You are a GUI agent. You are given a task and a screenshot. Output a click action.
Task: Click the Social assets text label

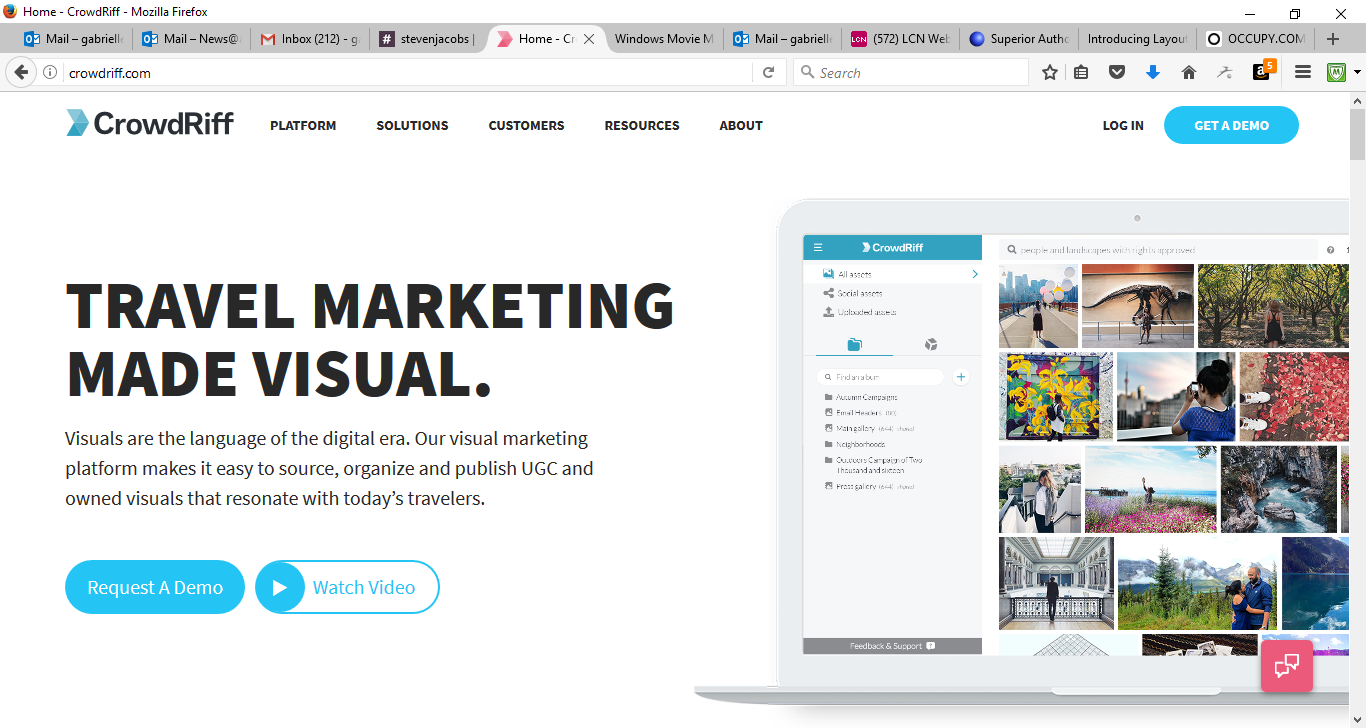(860, 293)
